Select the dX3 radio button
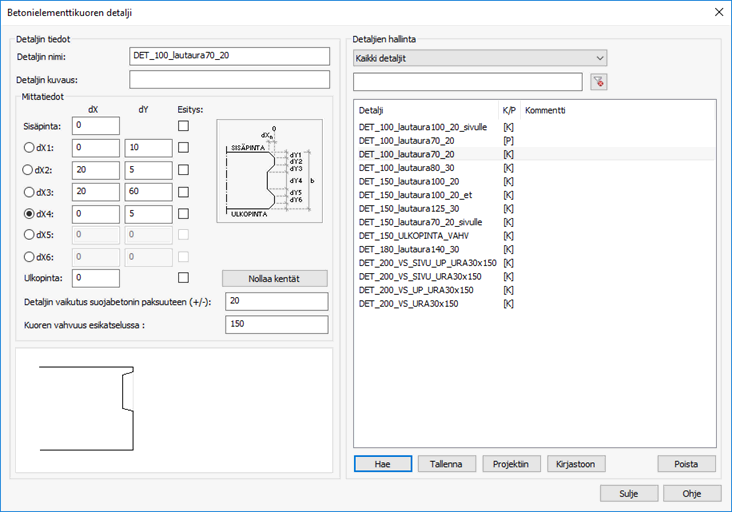The width and height of the screenshot is (732, 512). click(28, 191)
